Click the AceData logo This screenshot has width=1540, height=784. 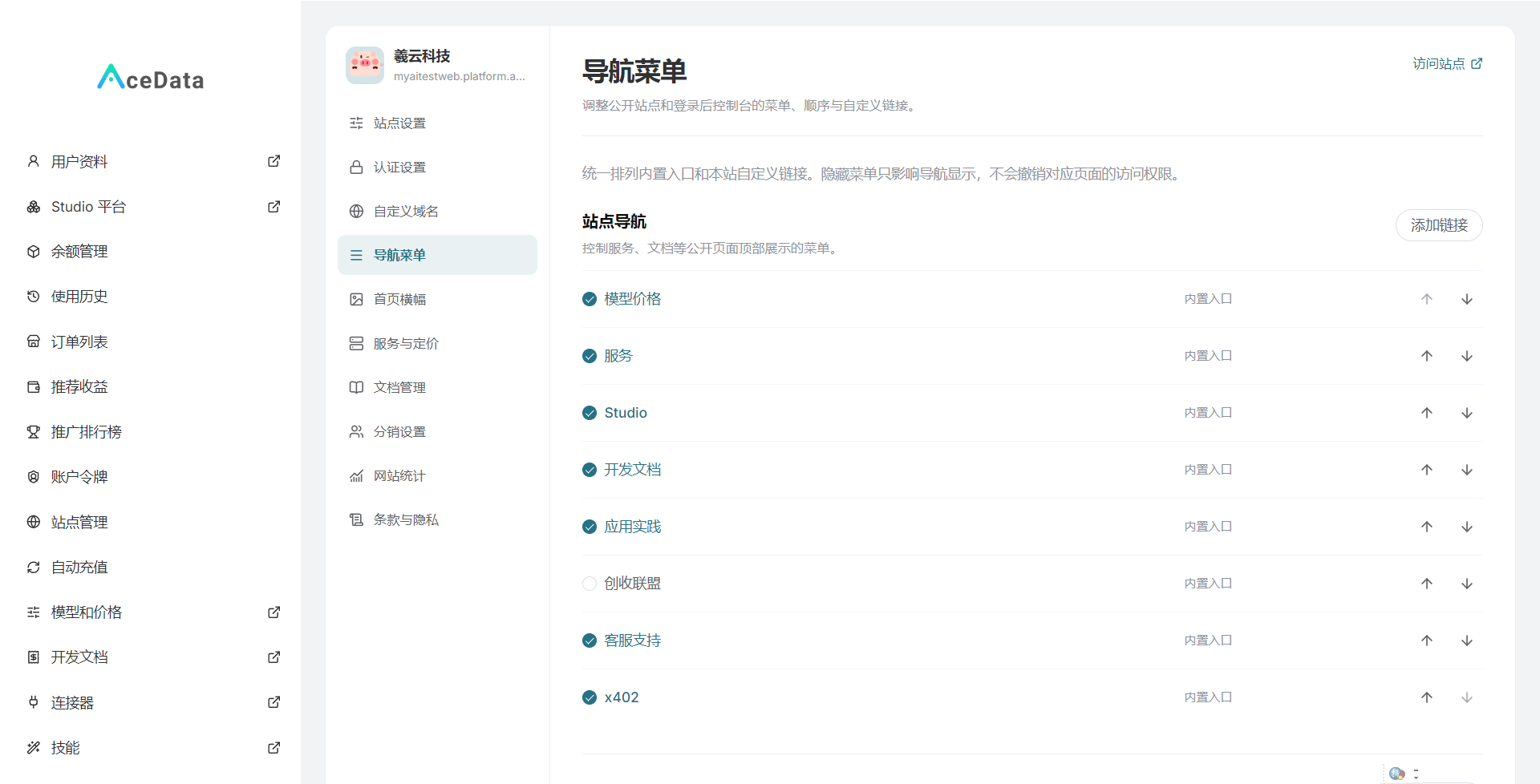click(x=151, y=78)
